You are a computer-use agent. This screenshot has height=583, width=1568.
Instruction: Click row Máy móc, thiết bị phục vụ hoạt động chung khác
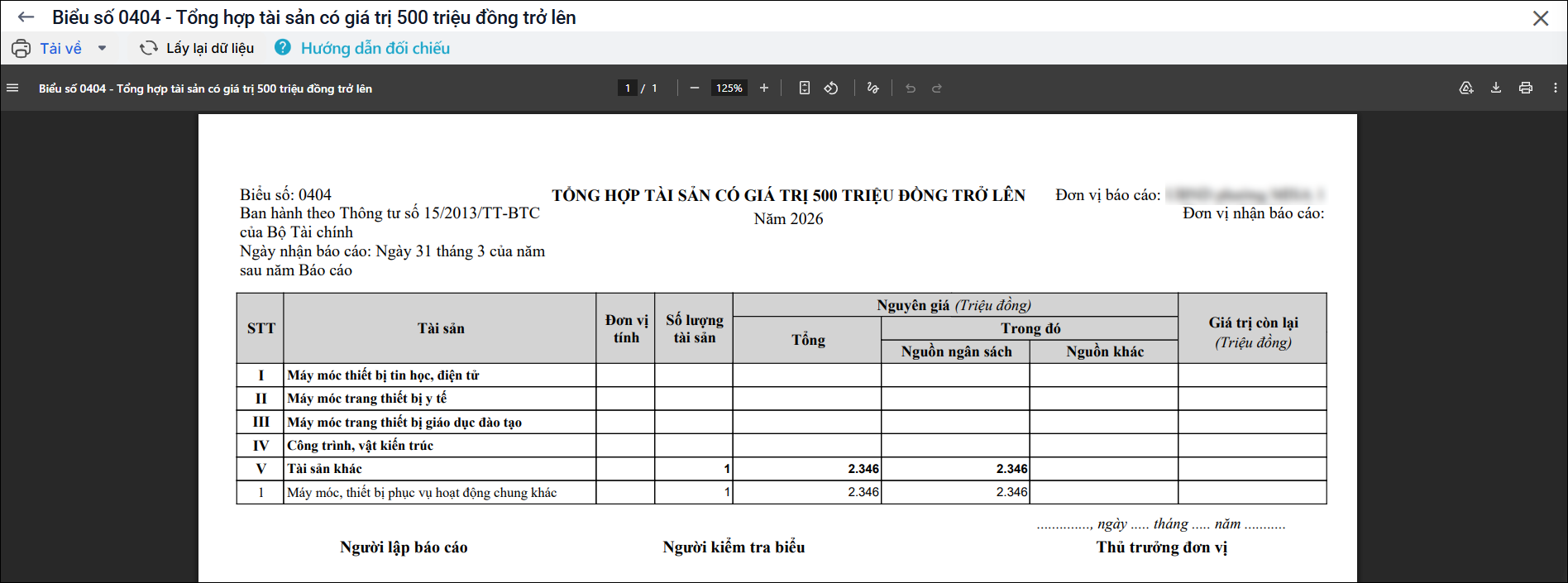[782, 492]
